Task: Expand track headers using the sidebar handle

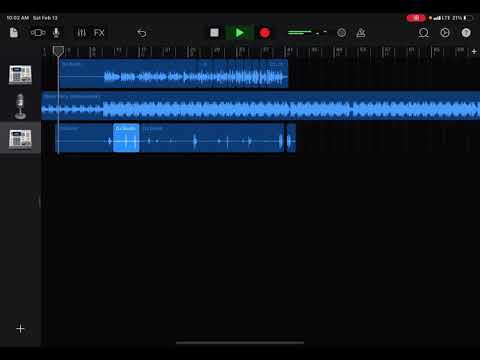Action: 39,202
